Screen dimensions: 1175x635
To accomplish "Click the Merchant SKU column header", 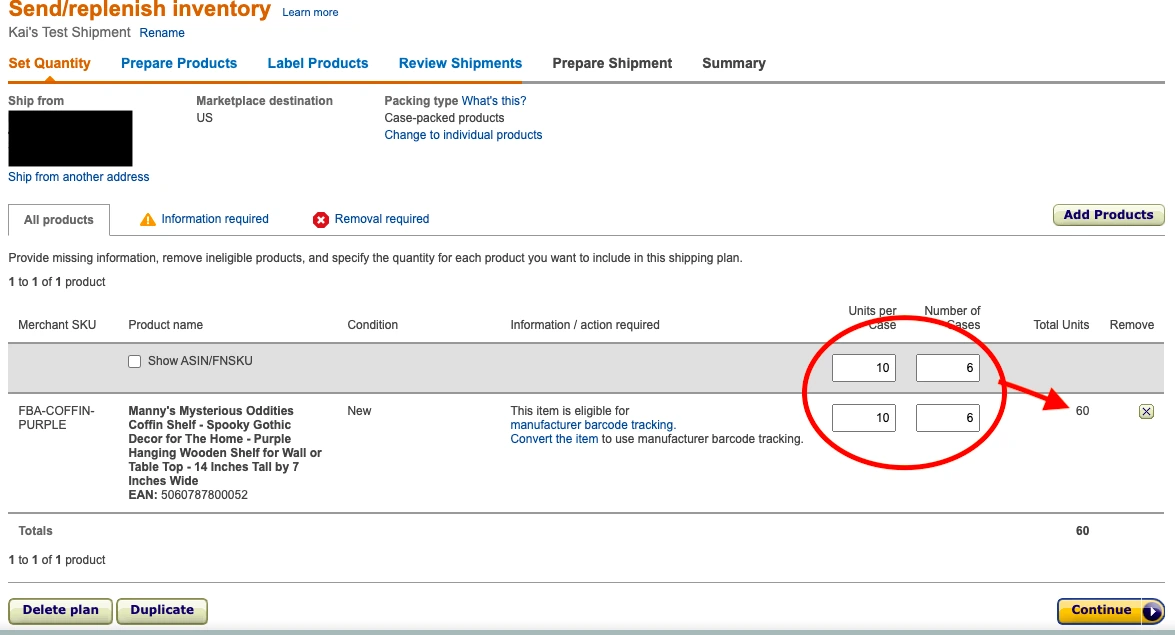I will tap(57, 325).
